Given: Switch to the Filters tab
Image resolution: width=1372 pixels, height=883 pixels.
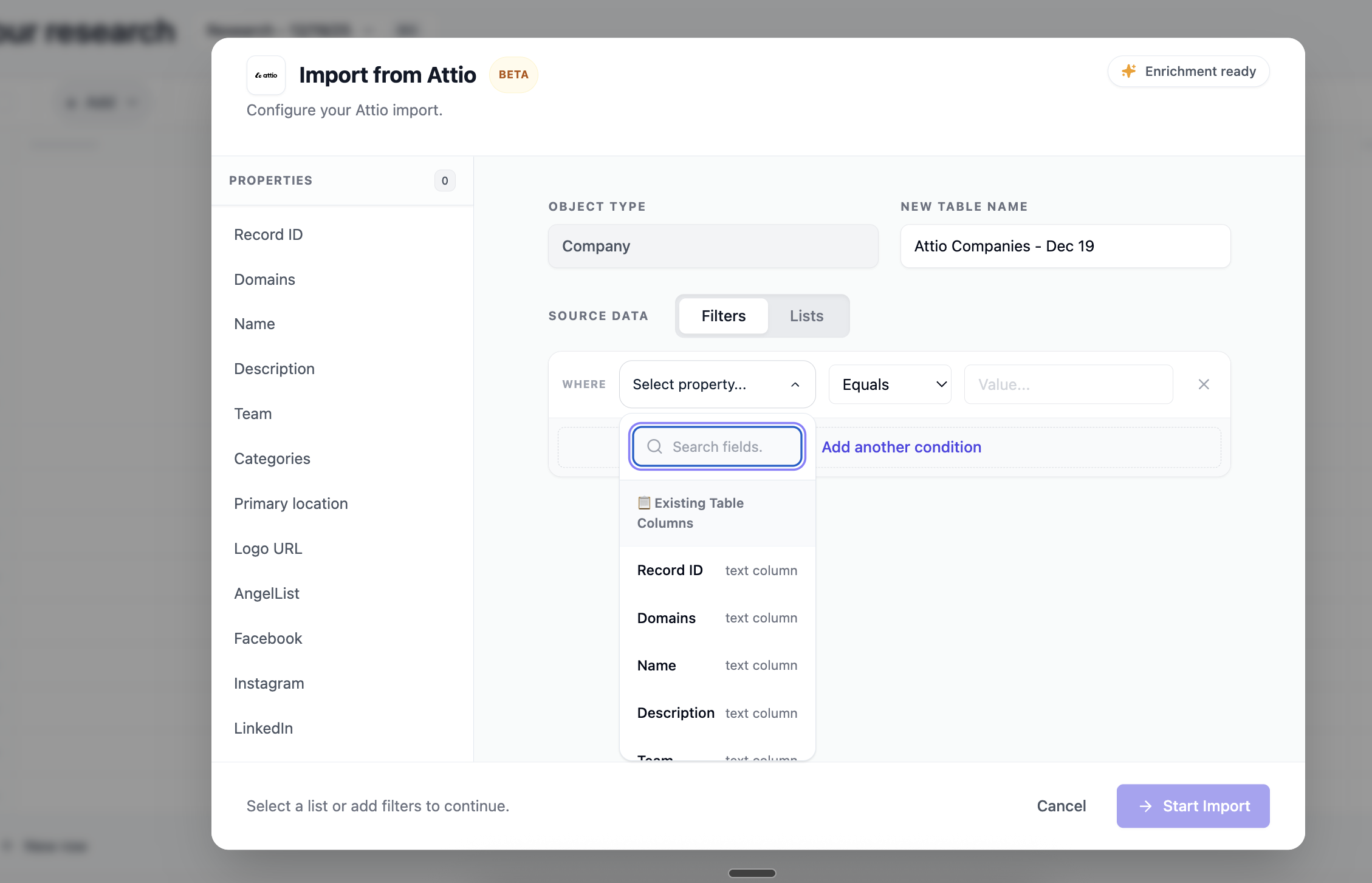Looking at the screenshot, I should (x=723, y=316).
